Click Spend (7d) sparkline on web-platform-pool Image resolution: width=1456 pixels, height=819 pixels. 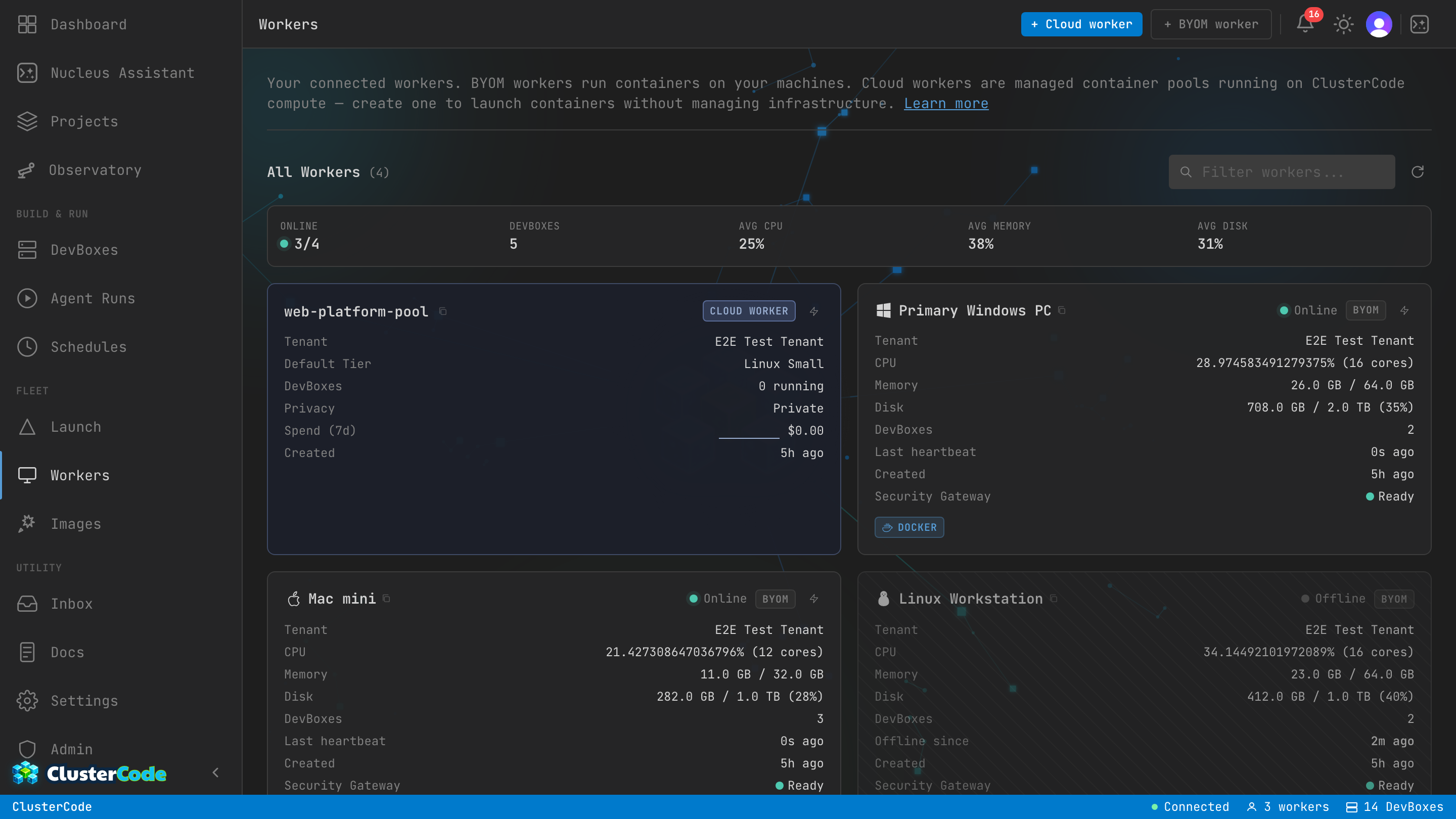coord(749,432)
